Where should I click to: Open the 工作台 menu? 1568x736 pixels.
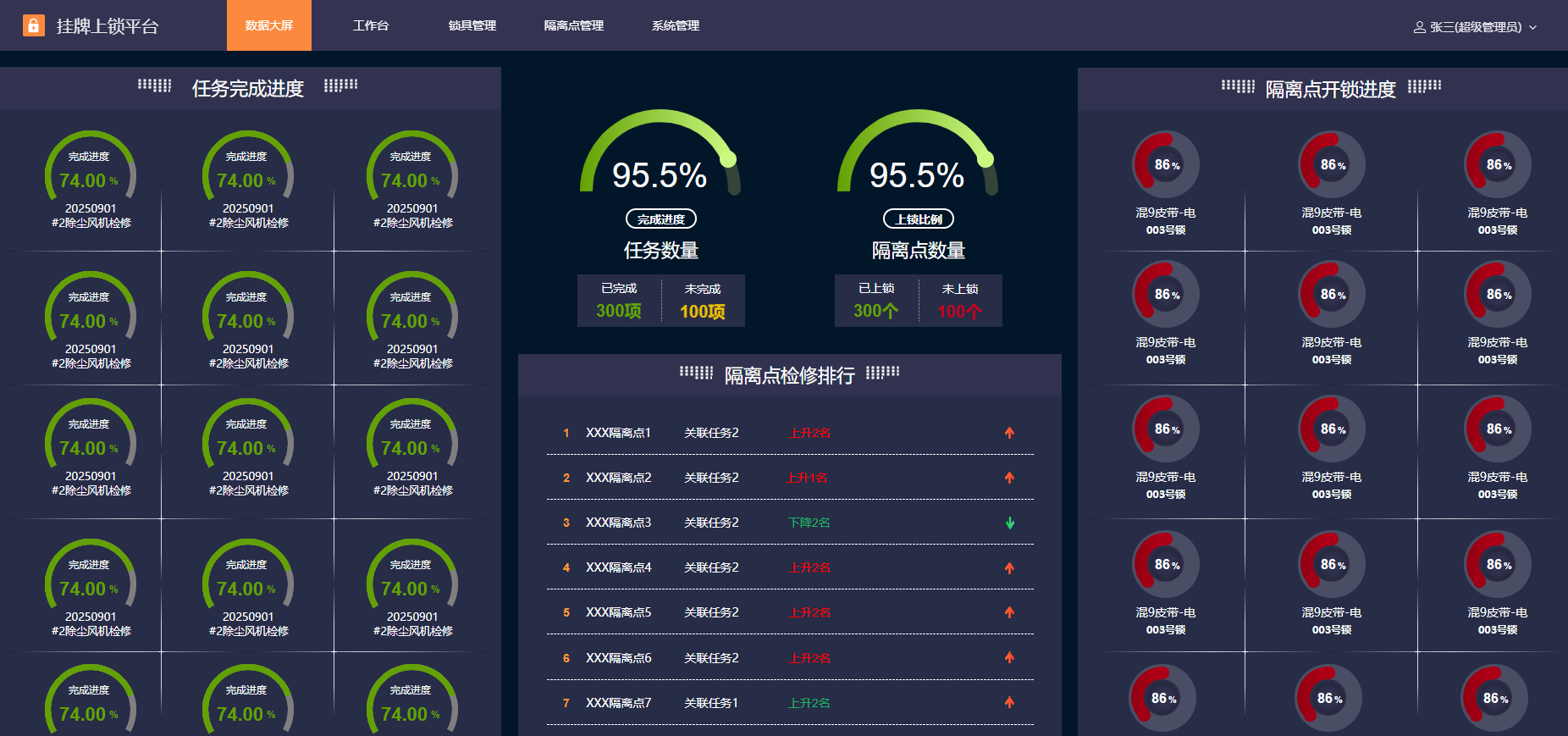[371, 25]
